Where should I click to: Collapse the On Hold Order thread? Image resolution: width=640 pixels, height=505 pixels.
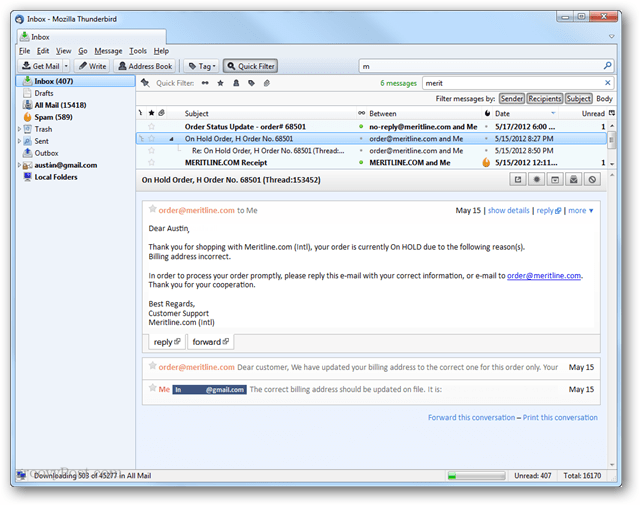pos(171,139)
